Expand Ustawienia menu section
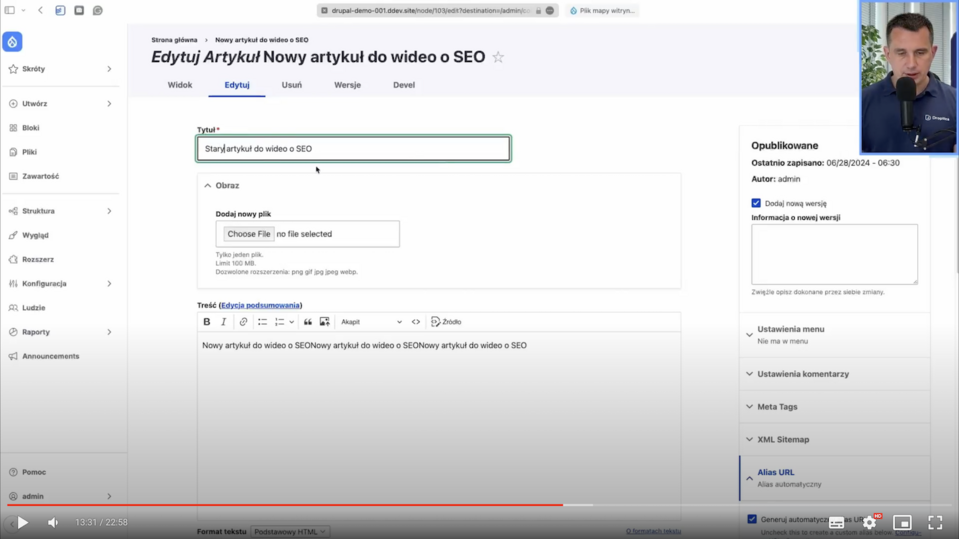 [x=834, y=335]
